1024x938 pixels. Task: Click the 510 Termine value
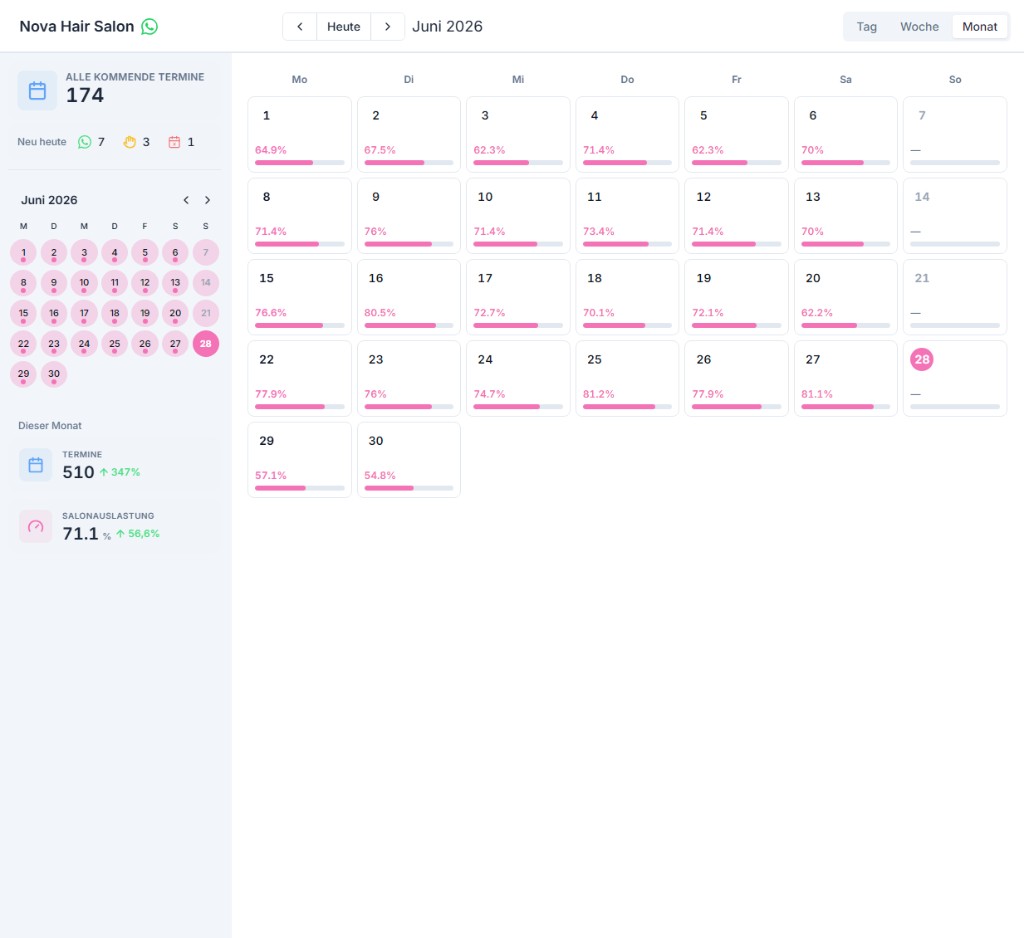pyautogui.click(x=78, y=472)
